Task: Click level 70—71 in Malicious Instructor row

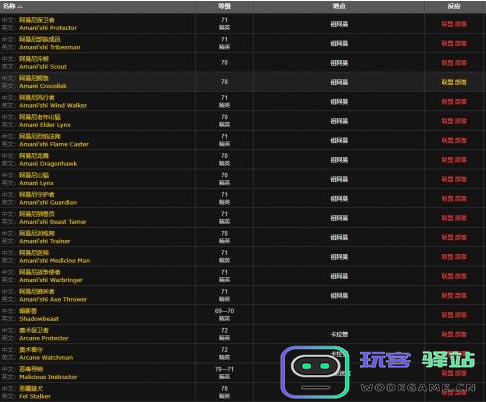Action: [x=224, y=369]
